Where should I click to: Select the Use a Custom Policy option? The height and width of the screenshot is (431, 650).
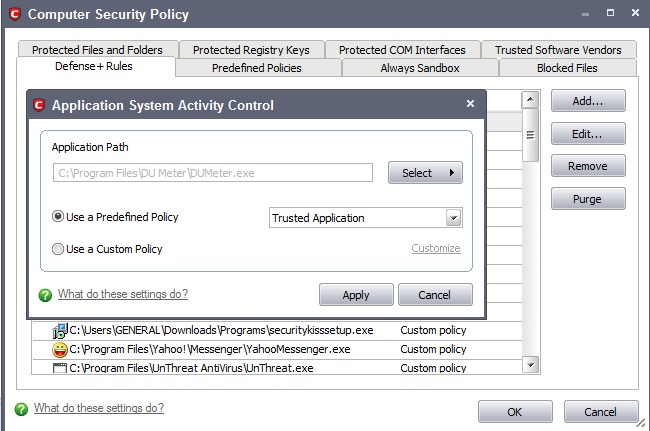coord(58,249)
